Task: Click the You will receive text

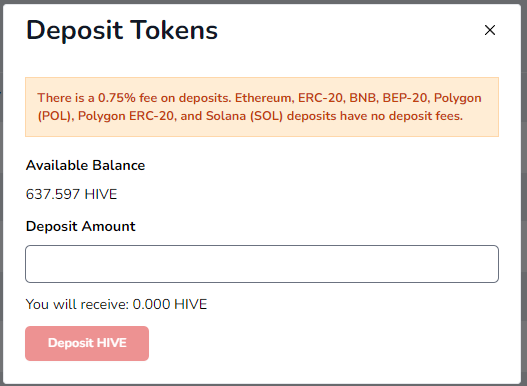Action: pos(77,304)
